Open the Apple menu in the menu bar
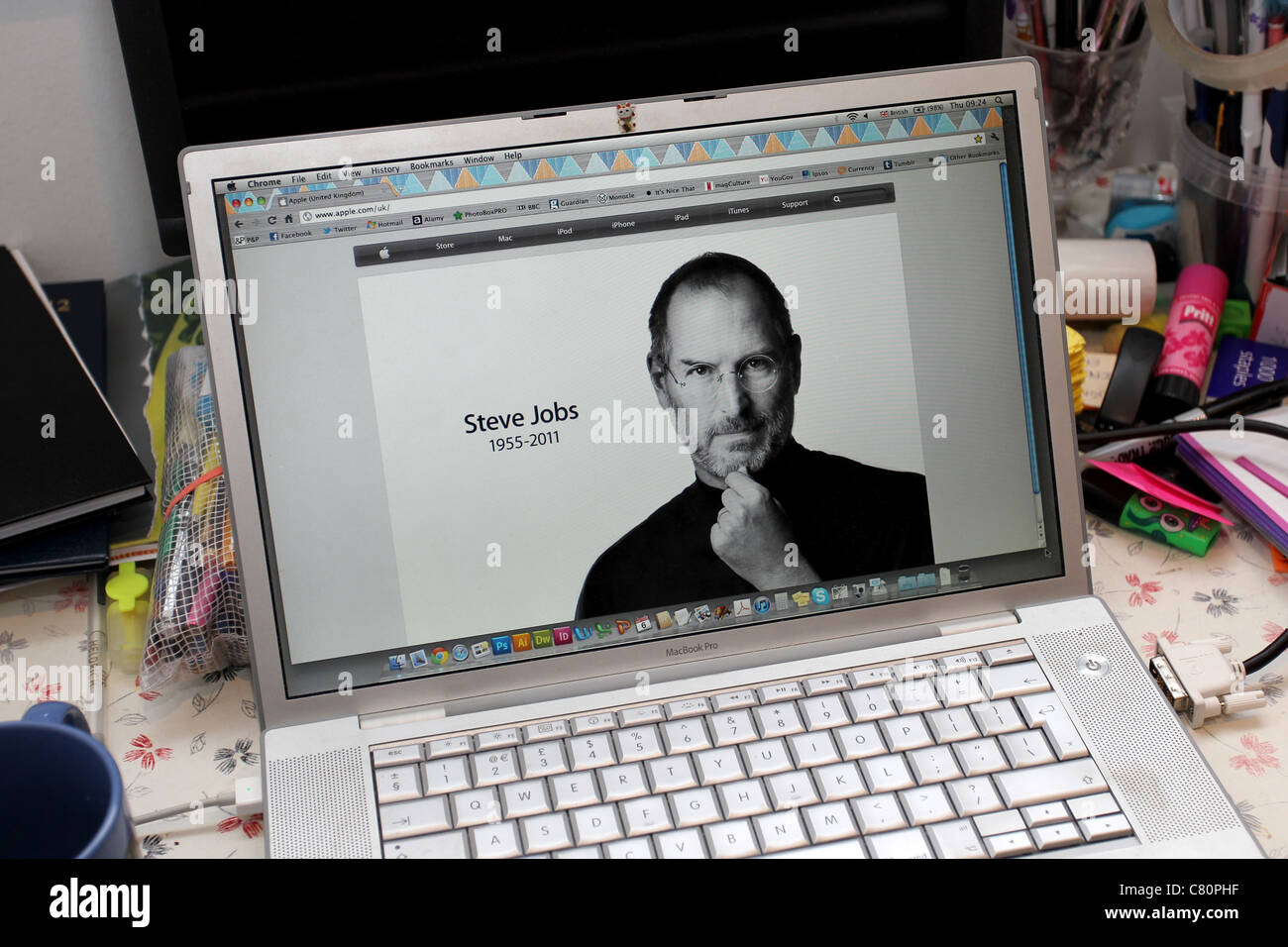 coord(232,186)
